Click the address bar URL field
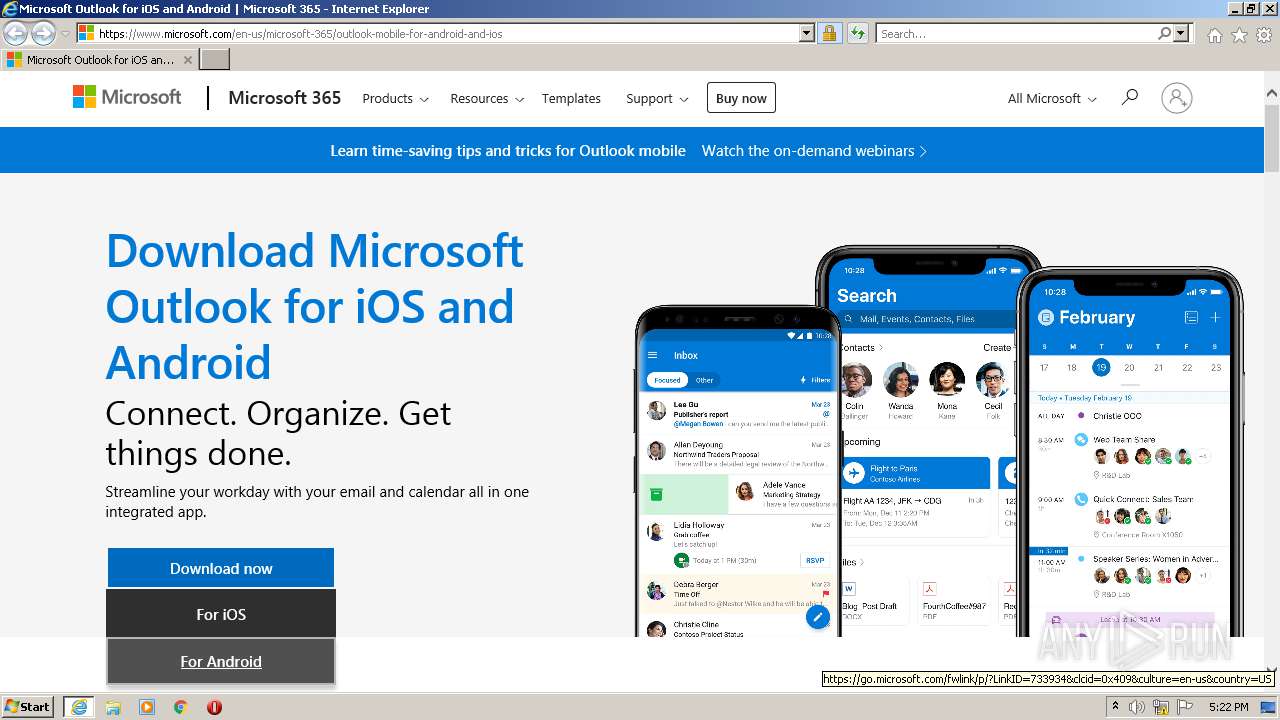Viewport: 1280px width, 720px height. (437, 33)
